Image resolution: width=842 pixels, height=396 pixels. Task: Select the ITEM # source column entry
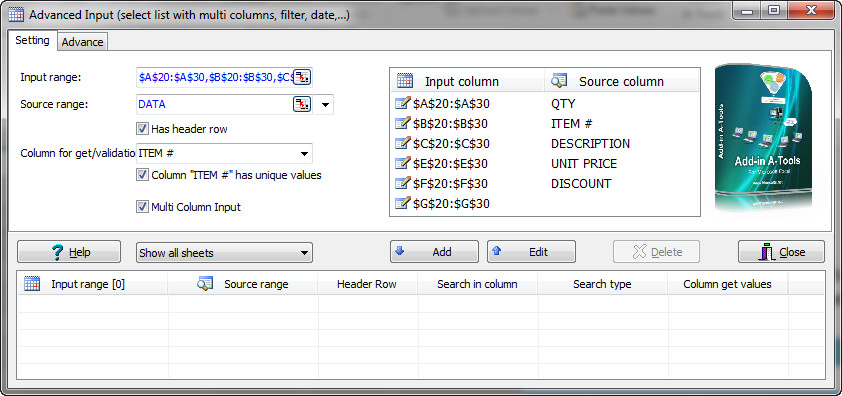click(571, 124)
